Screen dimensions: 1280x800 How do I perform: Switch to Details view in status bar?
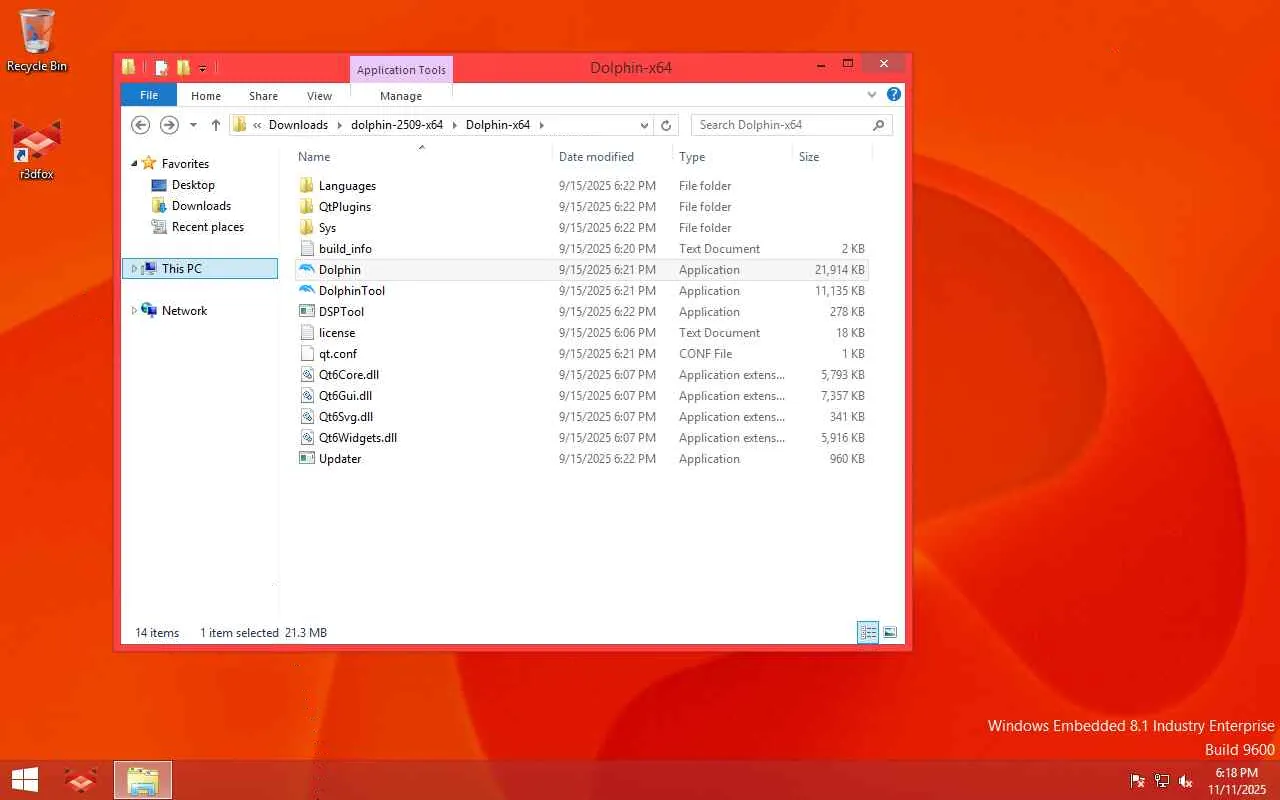click(868, 632)
